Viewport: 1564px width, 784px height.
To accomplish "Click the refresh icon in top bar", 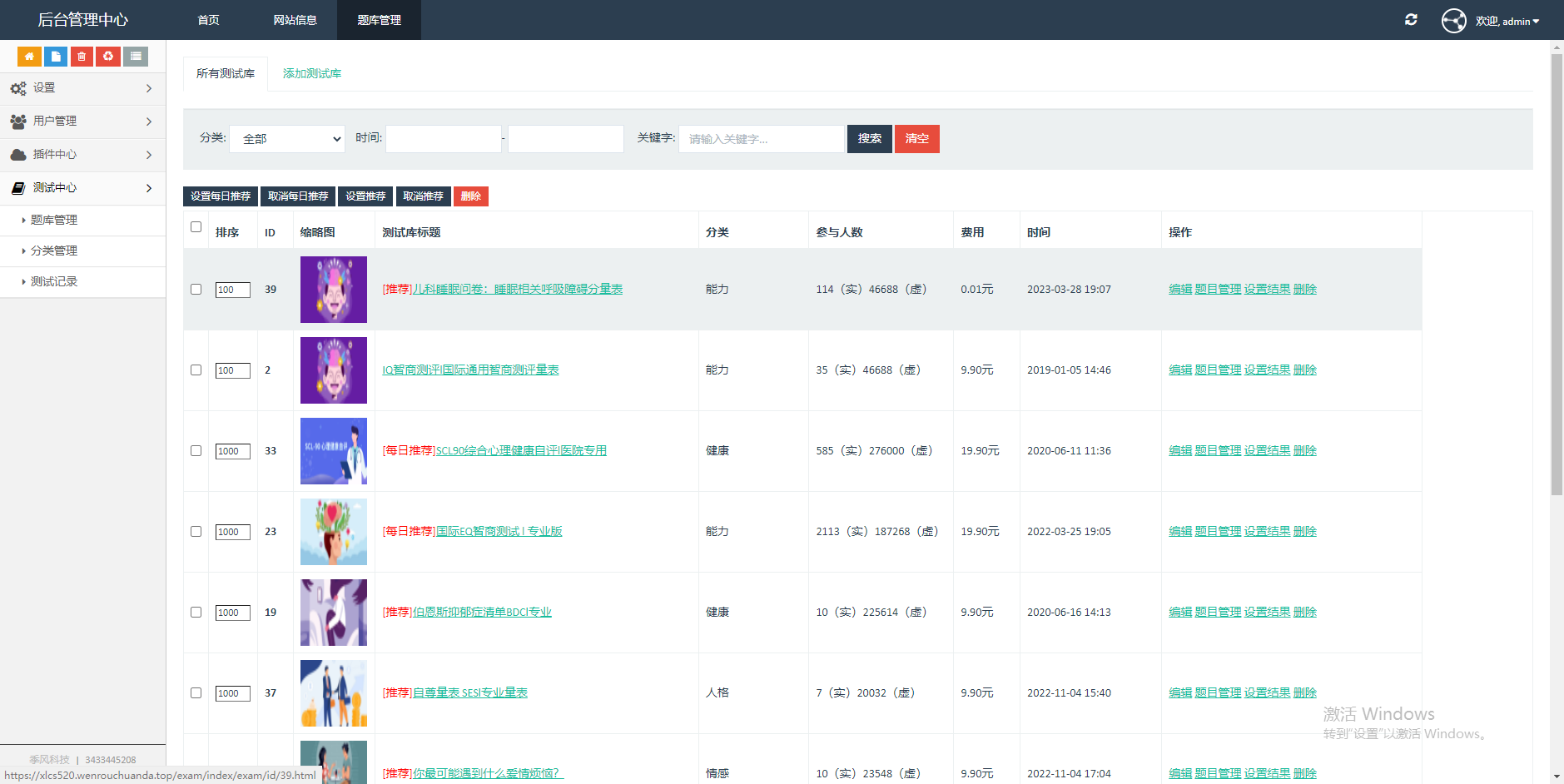I will click(x=1411, y=19).
